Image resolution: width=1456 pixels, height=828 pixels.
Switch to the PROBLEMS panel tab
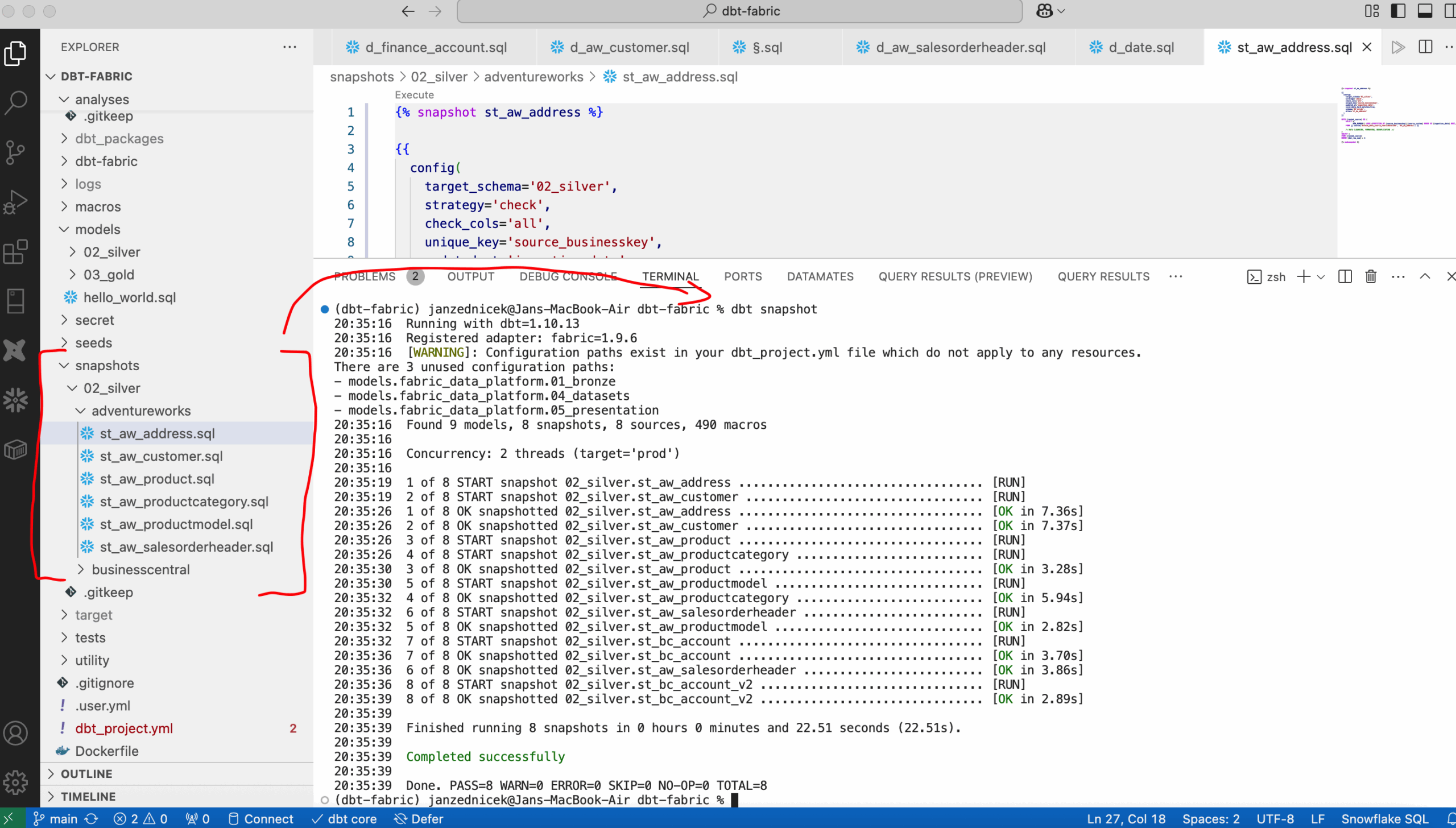365,277
